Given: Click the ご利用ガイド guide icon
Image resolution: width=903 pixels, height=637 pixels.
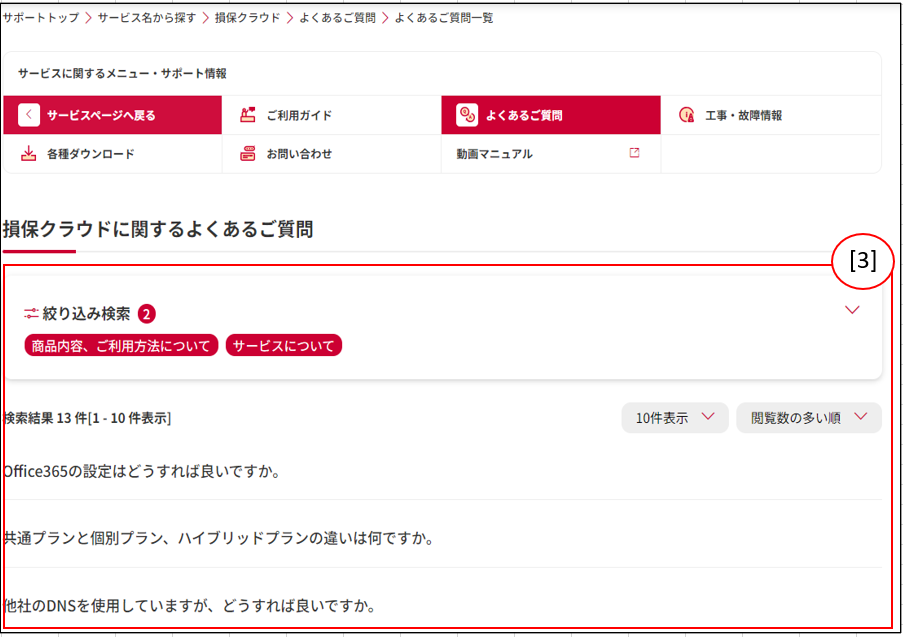Looking at the screenshot, I should 248,115.
